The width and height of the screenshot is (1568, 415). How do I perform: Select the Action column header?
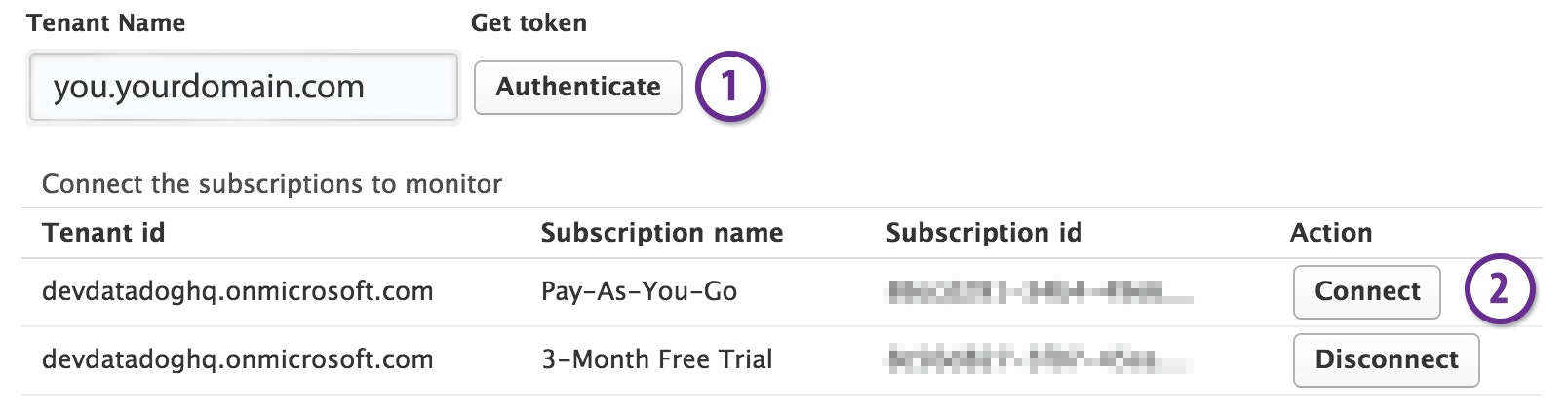pyautogui.click(x=1330, y=233)
